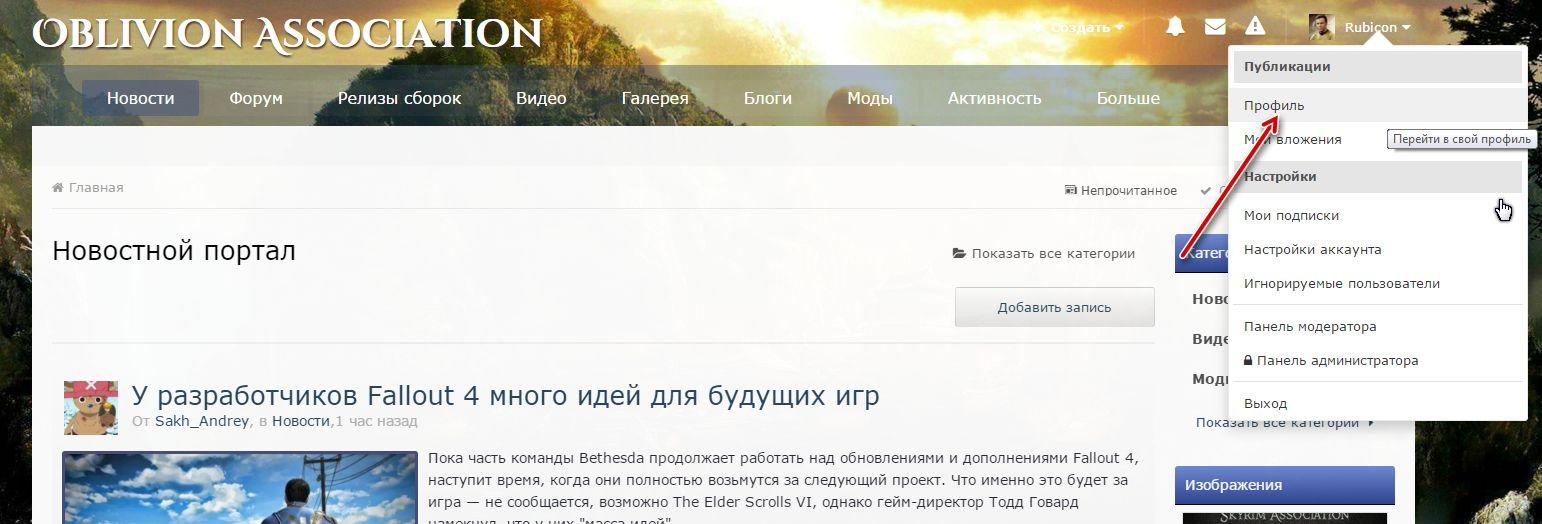Open the Больше navigation menu

pyautogui.click(x=1128, y=98)
